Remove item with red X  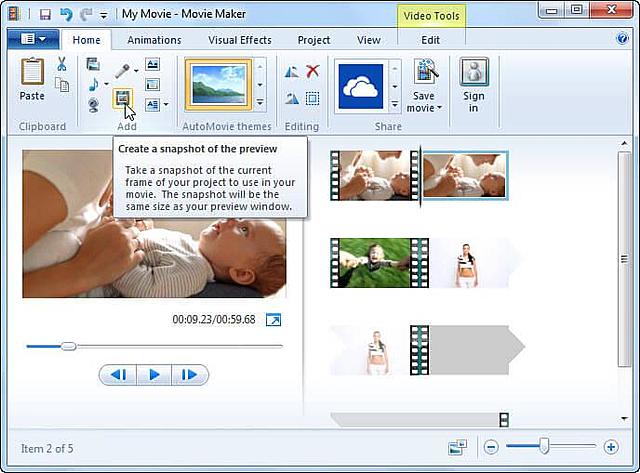tap(313, 71)
